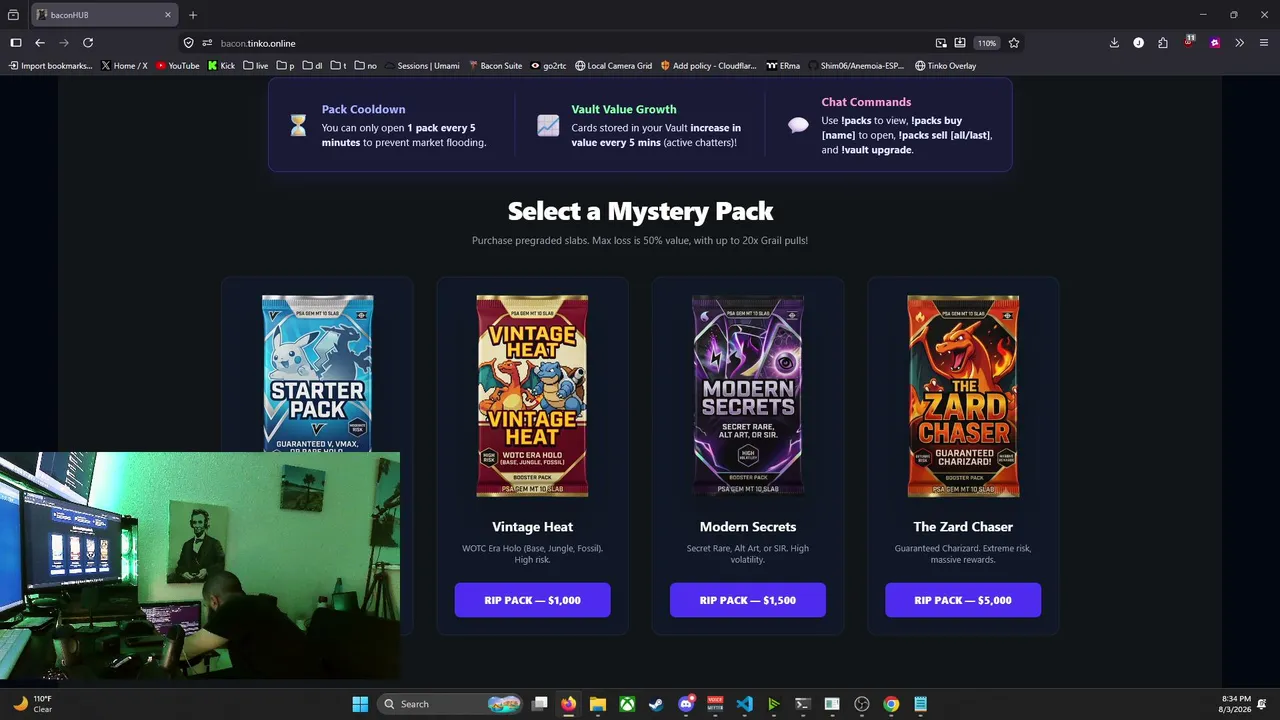The image size is (1280, 720).
Task: Click the Starter Pack card image
Action: point(317,373)
